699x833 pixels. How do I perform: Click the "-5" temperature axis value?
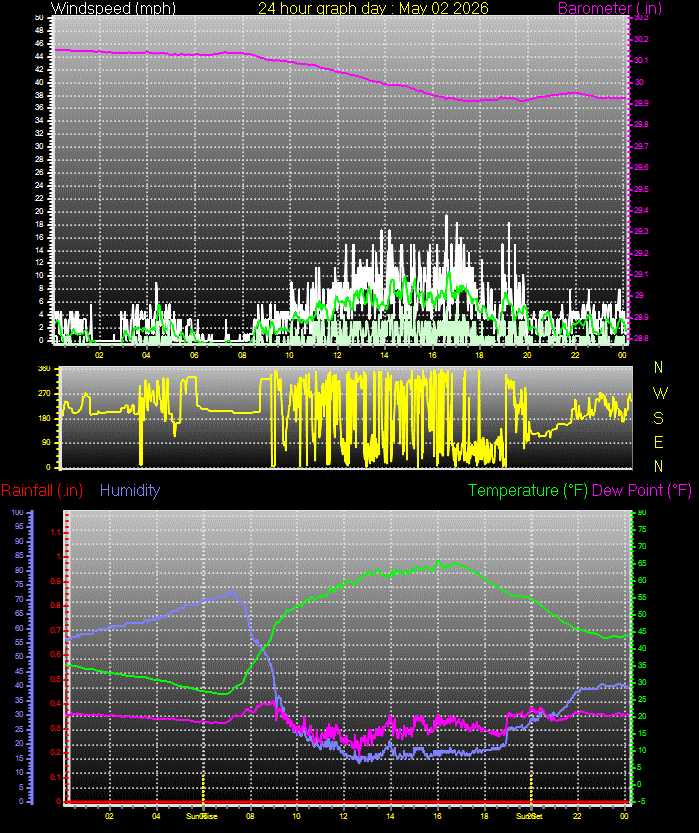point(642,801)
